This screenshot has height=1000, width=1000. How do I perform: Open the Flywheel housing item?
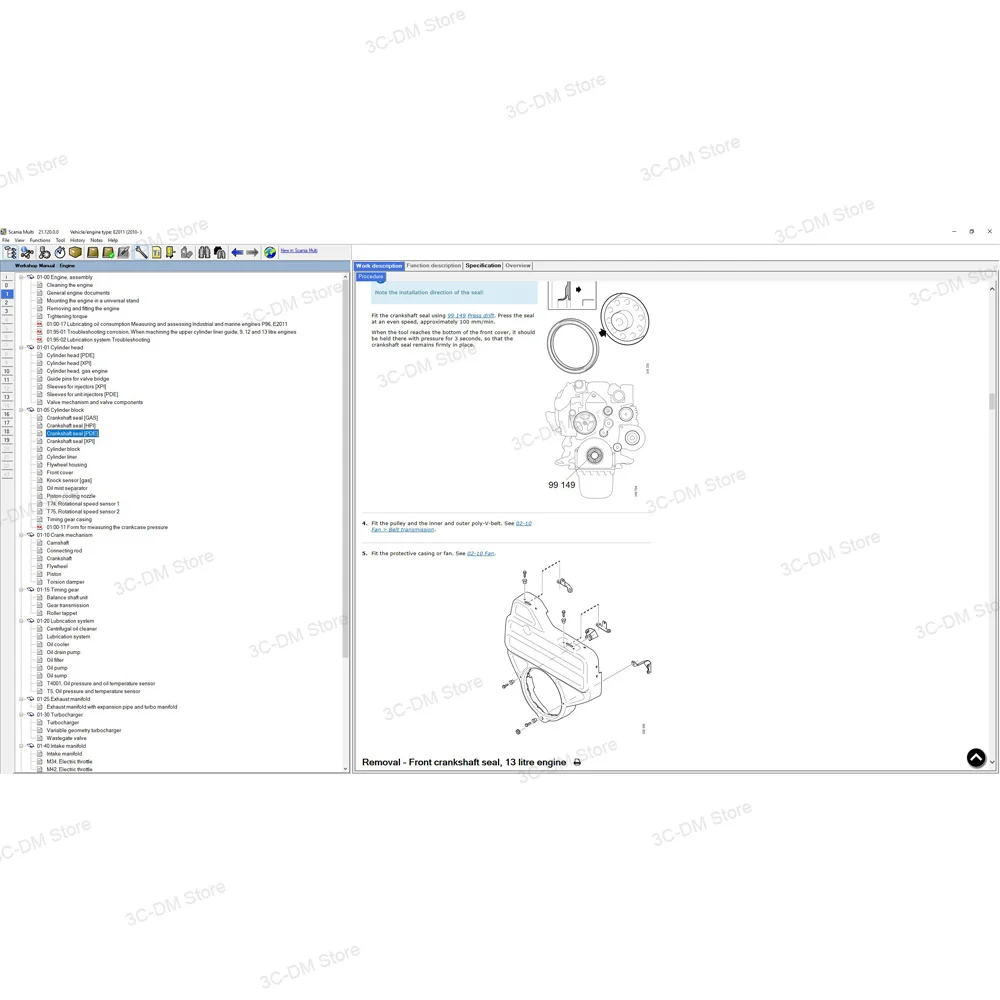click(66, 465)
